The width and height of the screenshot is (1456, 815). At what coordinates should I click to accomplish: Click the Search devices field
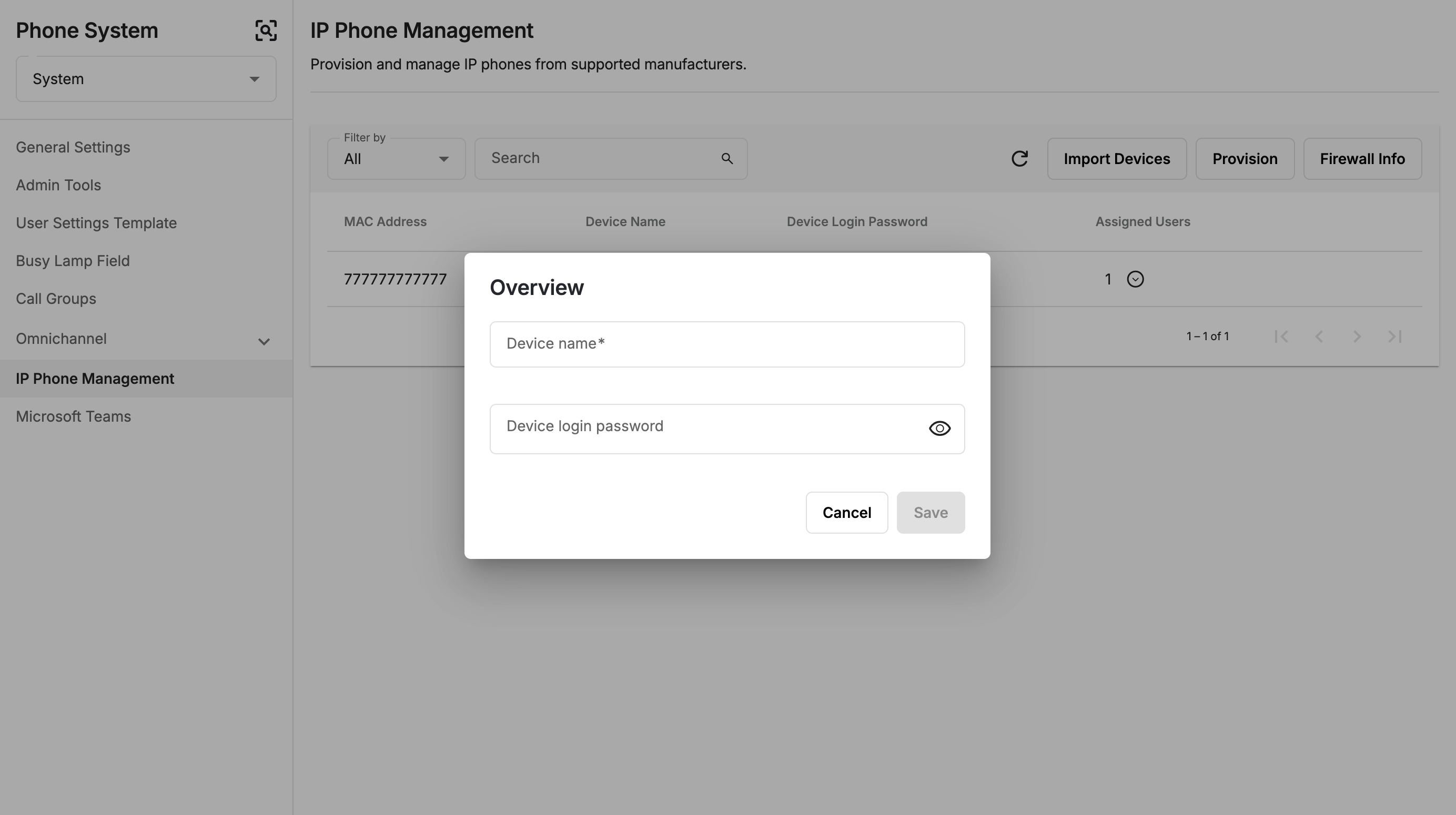click(610, 159)
